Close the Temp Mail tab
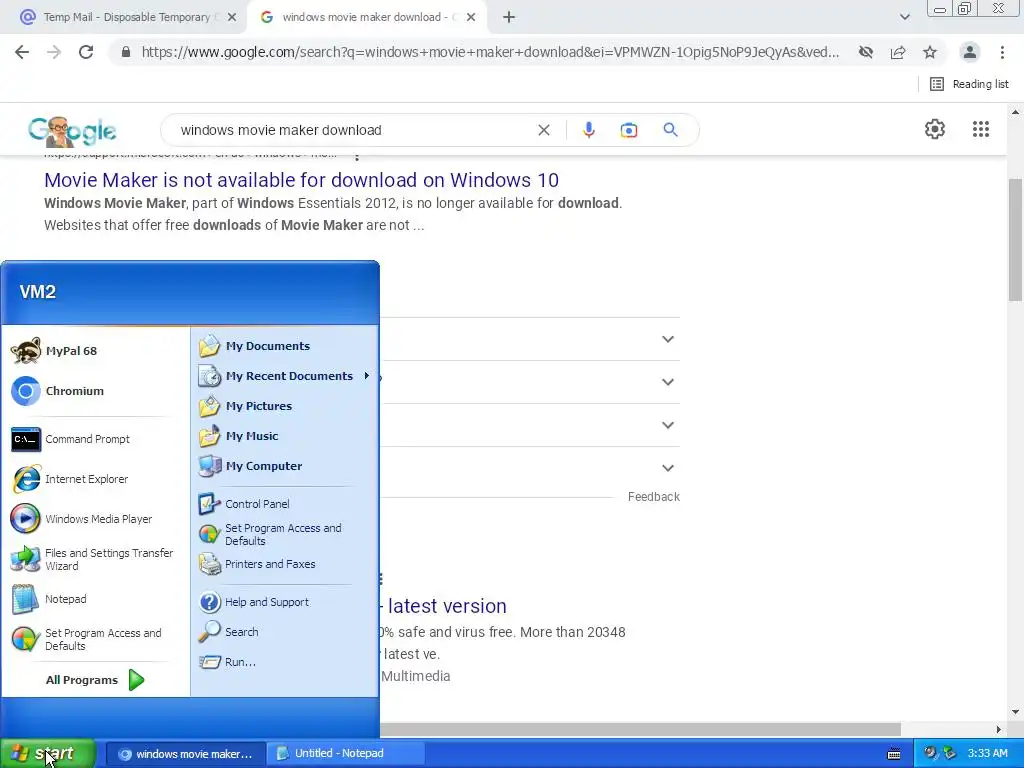 pyautogui.click(x=231, y=17)
